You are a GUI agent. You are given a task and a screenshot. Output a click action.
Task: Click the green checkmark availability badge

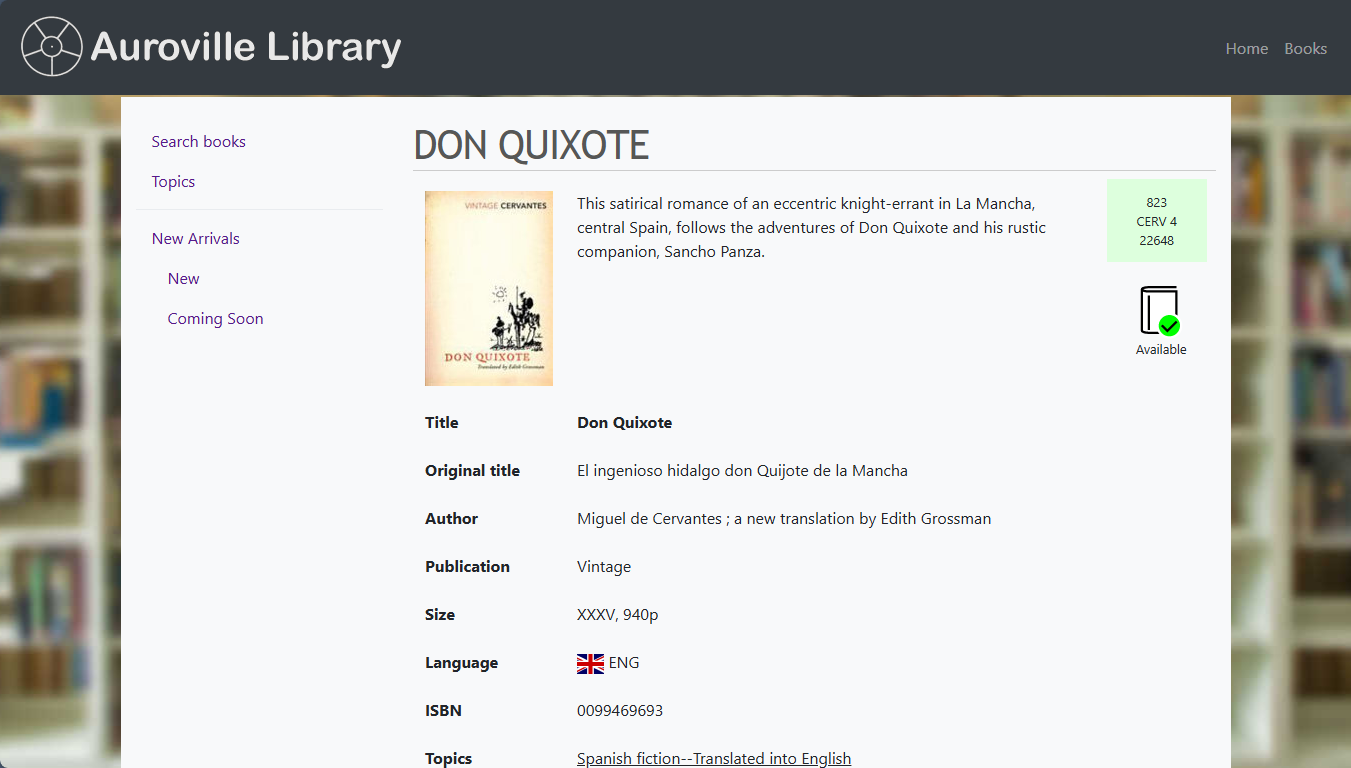1169,326
